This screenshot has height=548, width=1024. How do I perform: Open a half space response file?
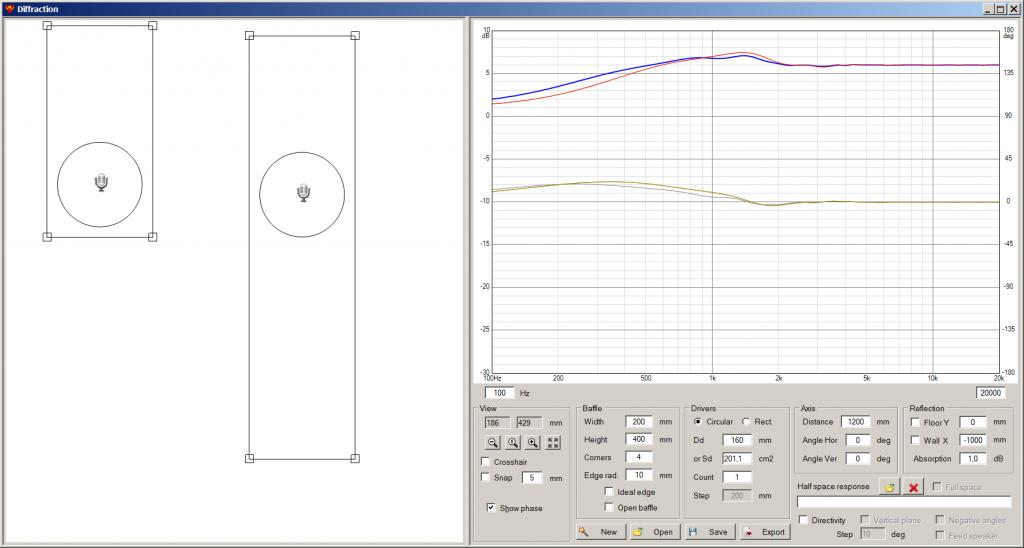point(889,487)
